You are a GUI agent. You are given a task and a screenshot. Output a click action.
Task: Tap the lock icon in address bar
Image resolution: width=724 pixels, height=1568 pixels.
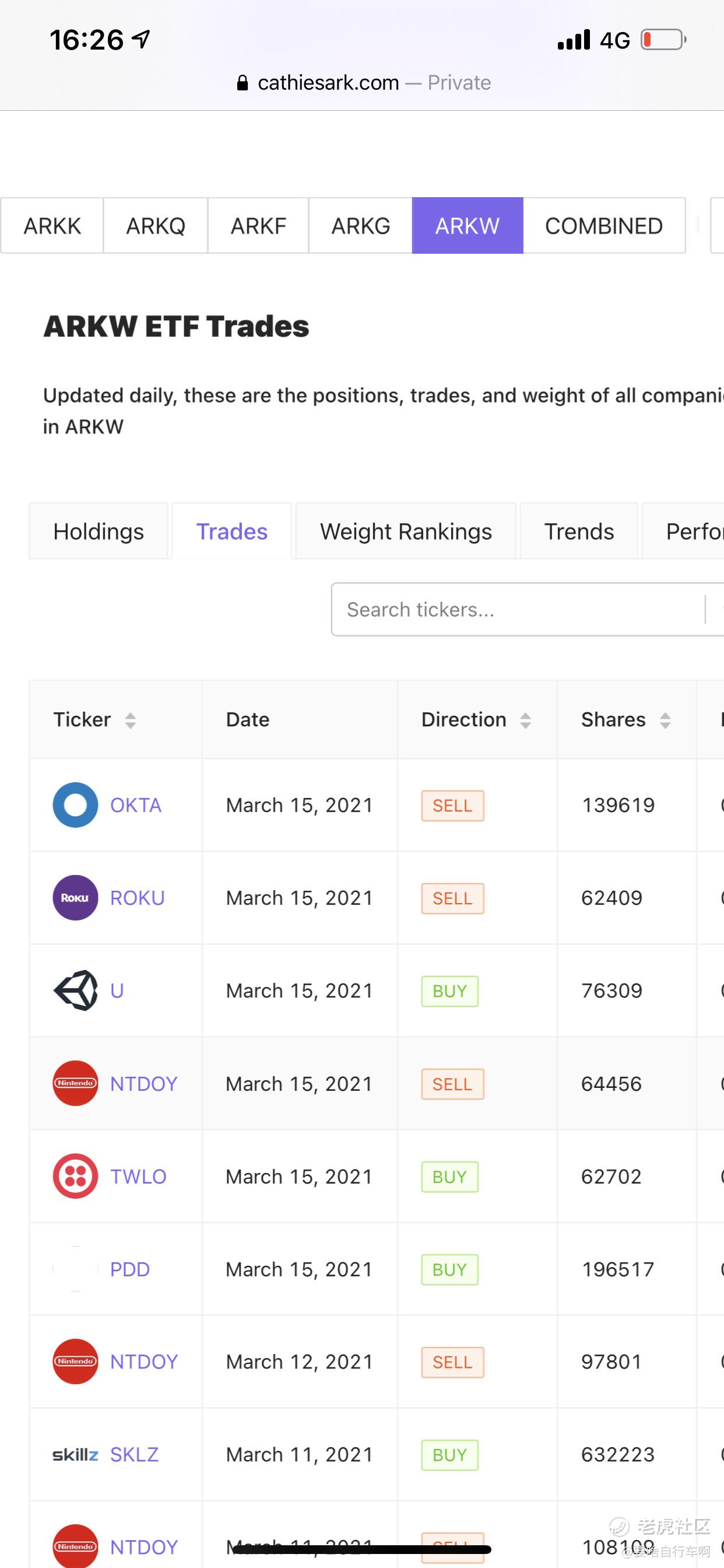coord(242,83)
